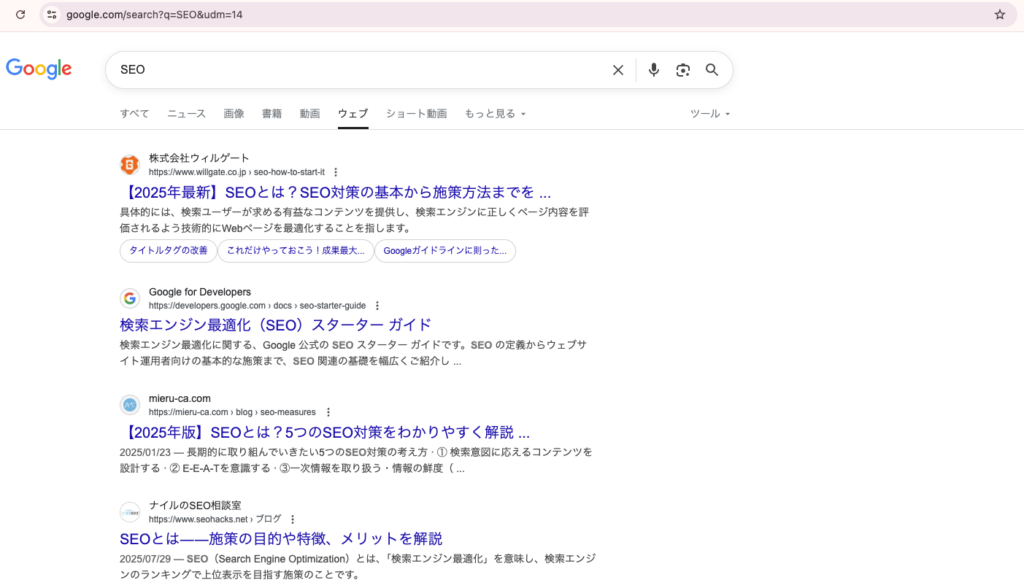
Task: Open more options for developers.google.com result
Action: pos(377,306)
